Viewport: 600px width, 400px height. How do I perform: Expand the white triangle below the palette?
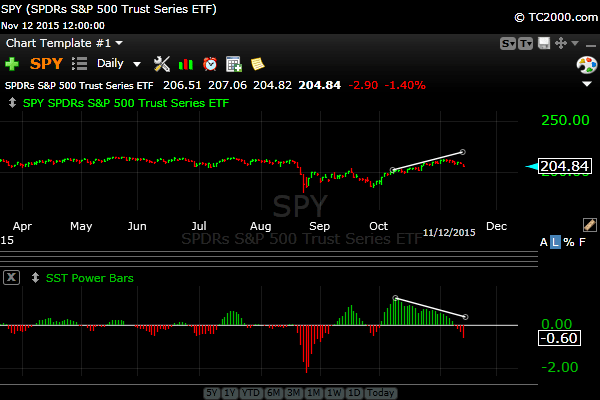[587, 84]
